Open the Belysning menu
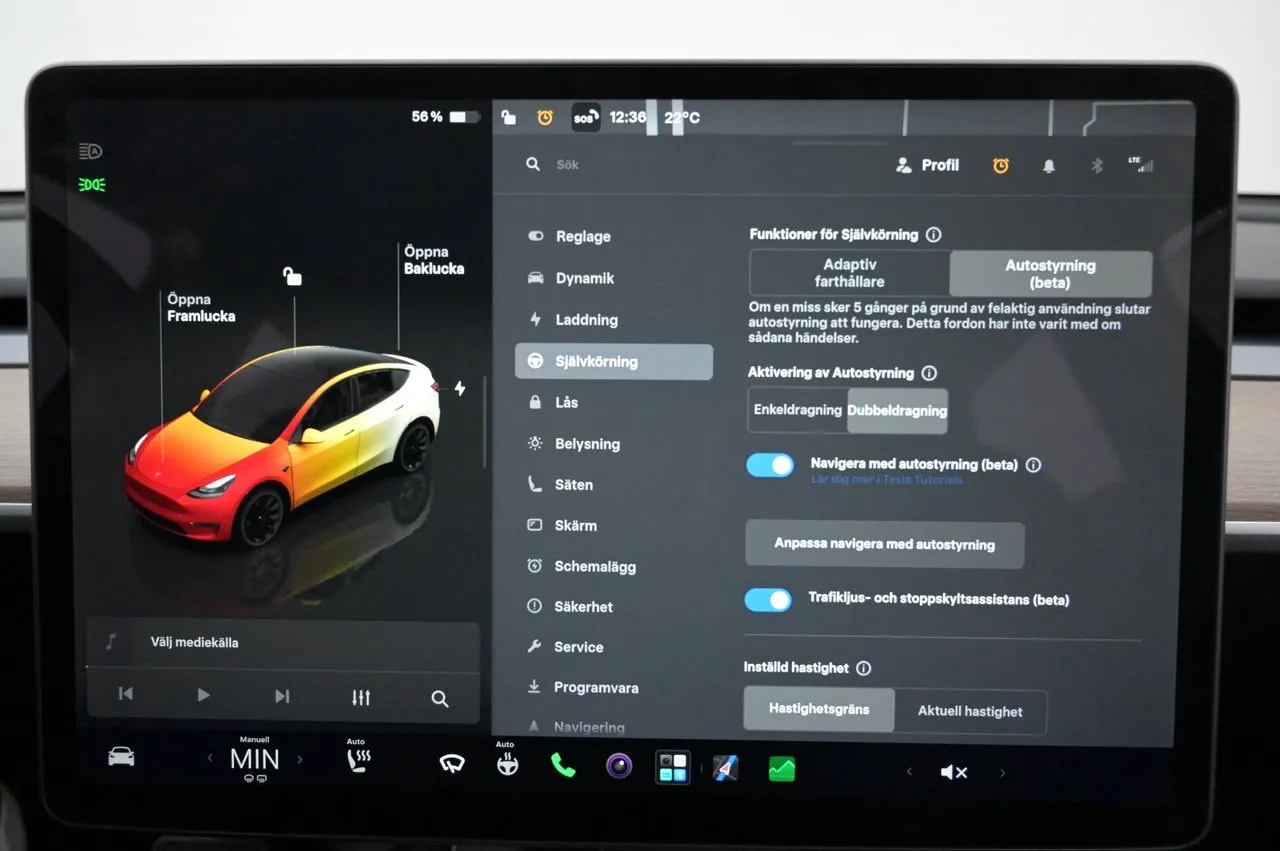The width and height of the screenshot is (1280, 851). (612, 444)
